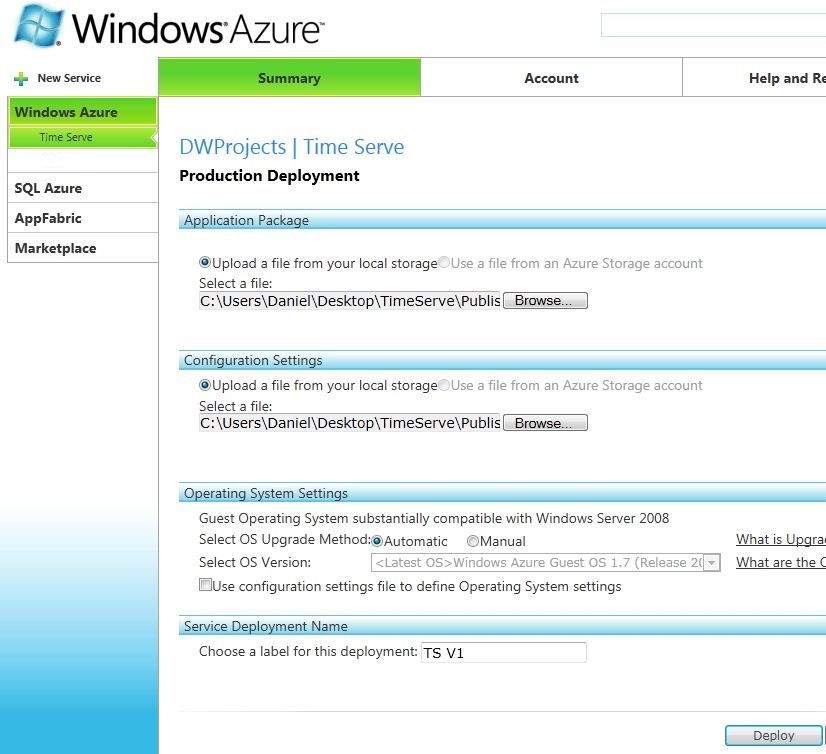Click the search box at the top
Viewport: 826px width, 754px height.
(x=713, y=25)
